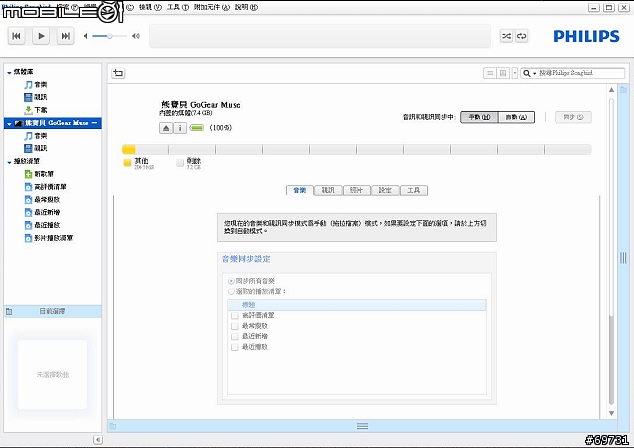The width and height of the screenshot is (634, 448).
Task: Toggle repeat playback
Action: (x=522, y=36)
